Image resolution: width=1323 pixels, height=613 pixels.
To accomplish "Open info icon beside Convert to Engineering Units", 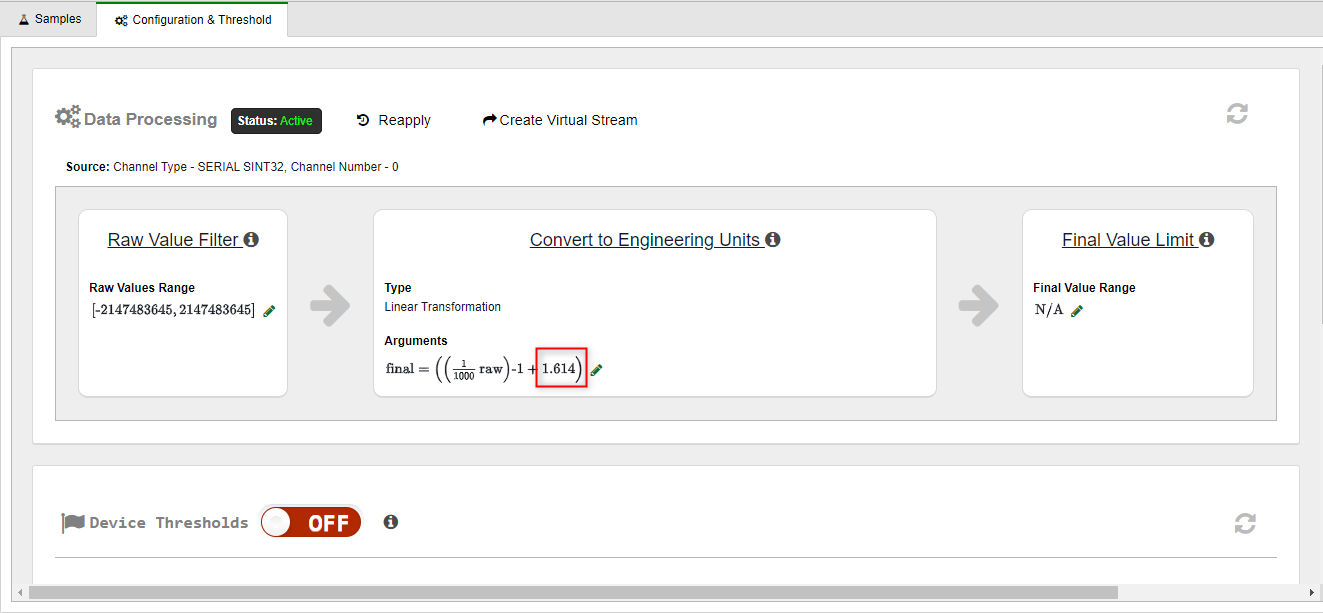I will click(773, 240).
